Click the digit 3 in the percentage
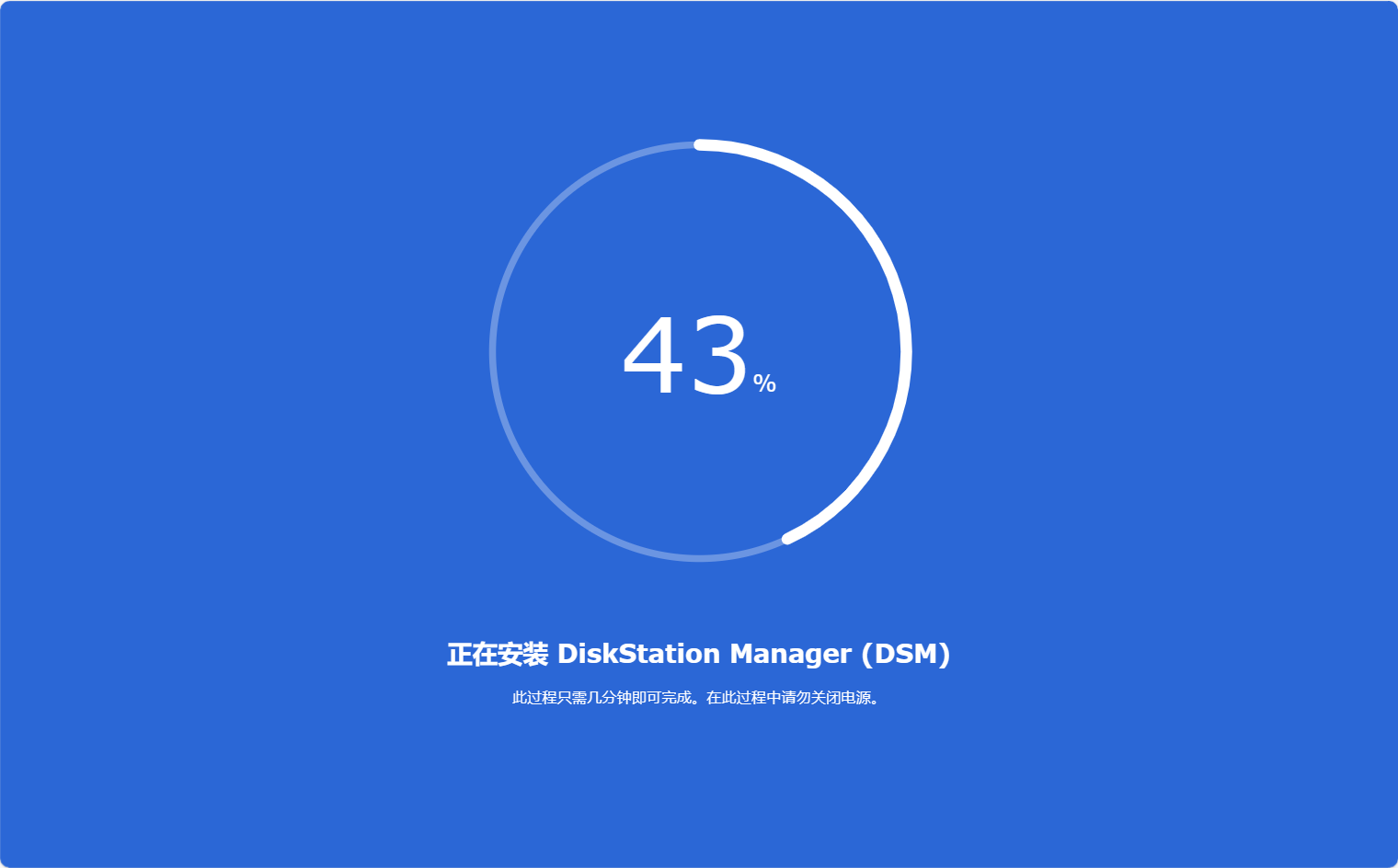This screenshot has width=1398, height=868. point(719,357)
